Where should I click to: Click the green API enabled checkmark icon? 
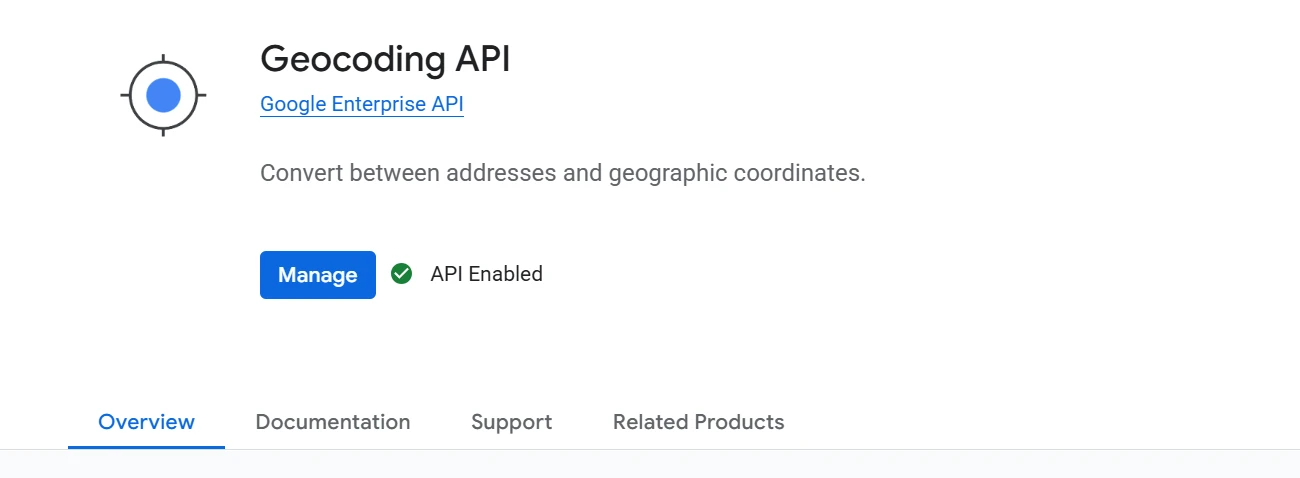[402, 273]
